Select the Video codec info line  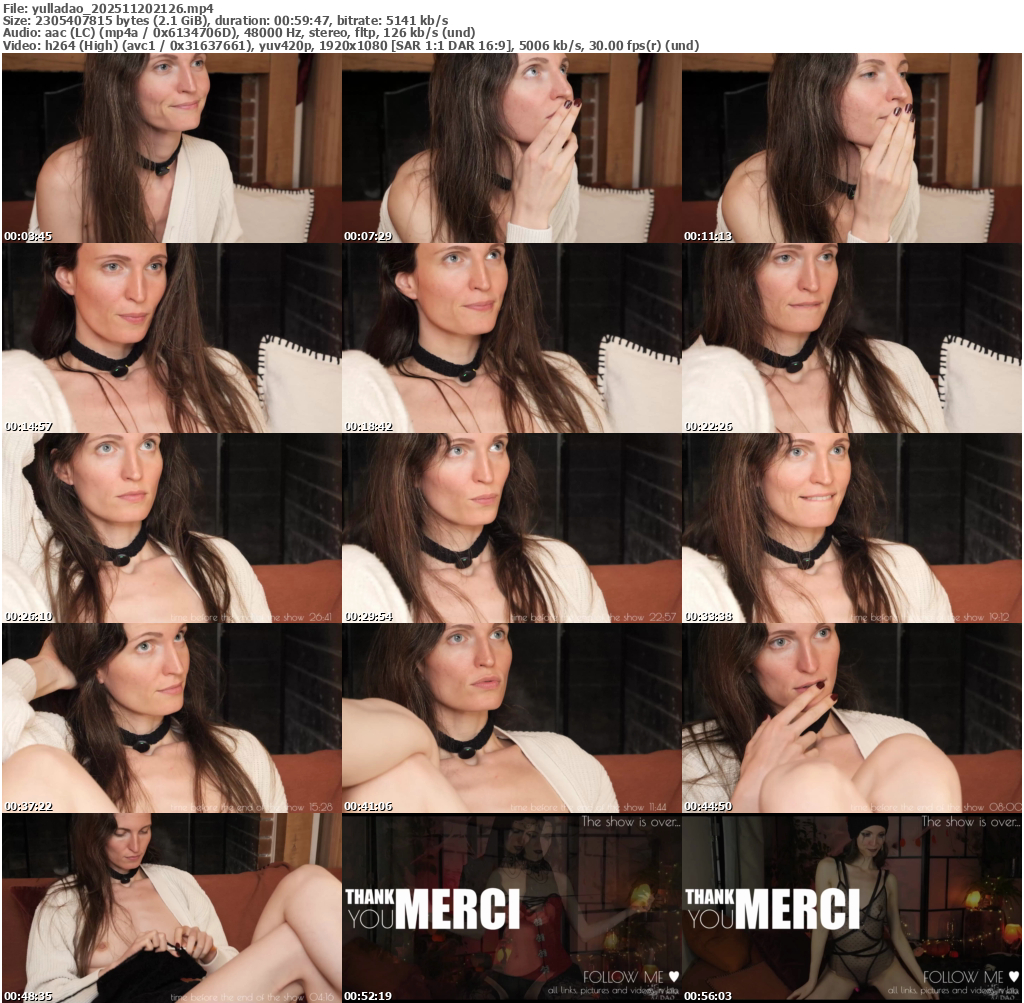click(350, 46)
